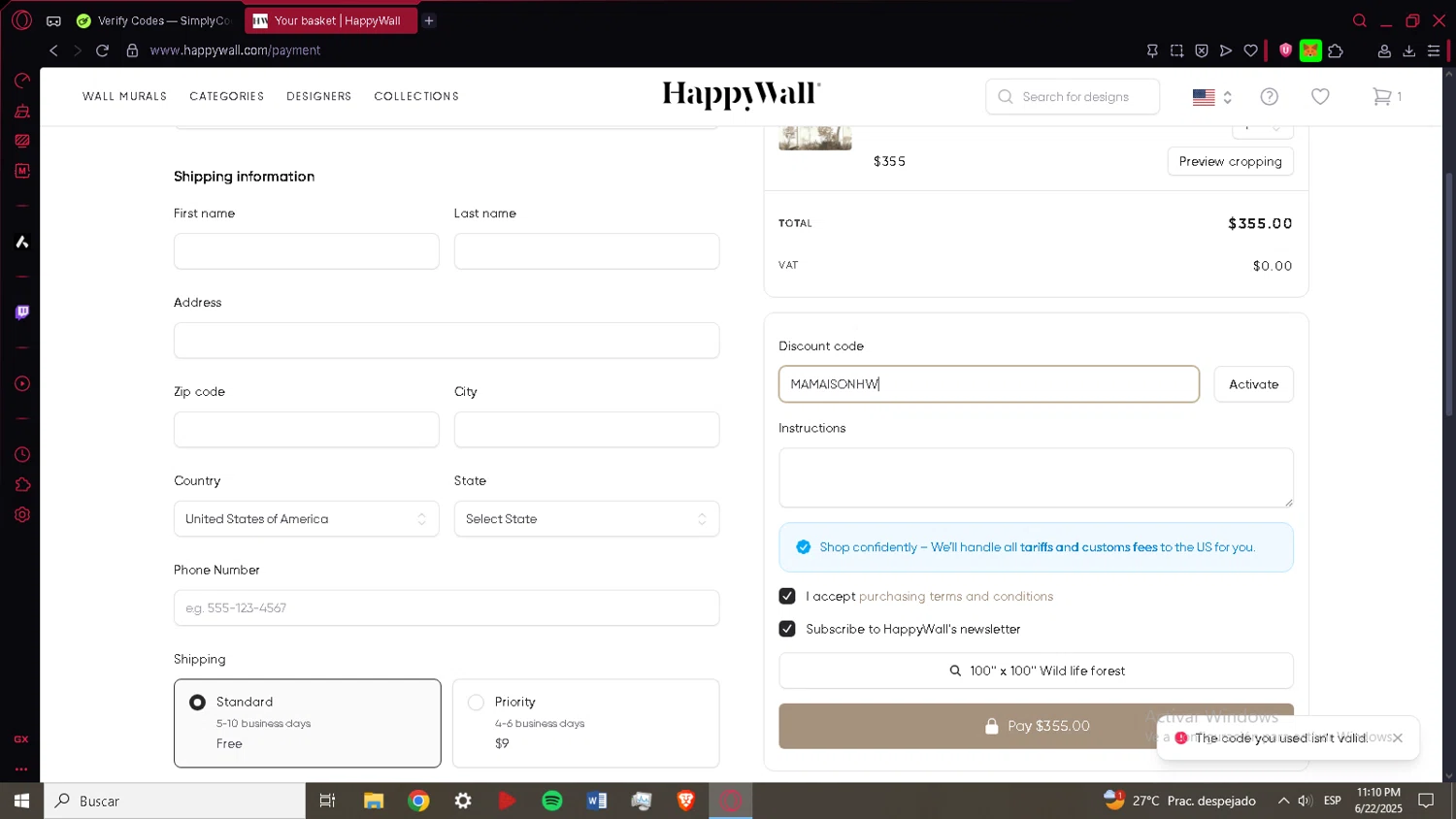
Task: Open the browser downloads icon
Action: [1409, 50]
